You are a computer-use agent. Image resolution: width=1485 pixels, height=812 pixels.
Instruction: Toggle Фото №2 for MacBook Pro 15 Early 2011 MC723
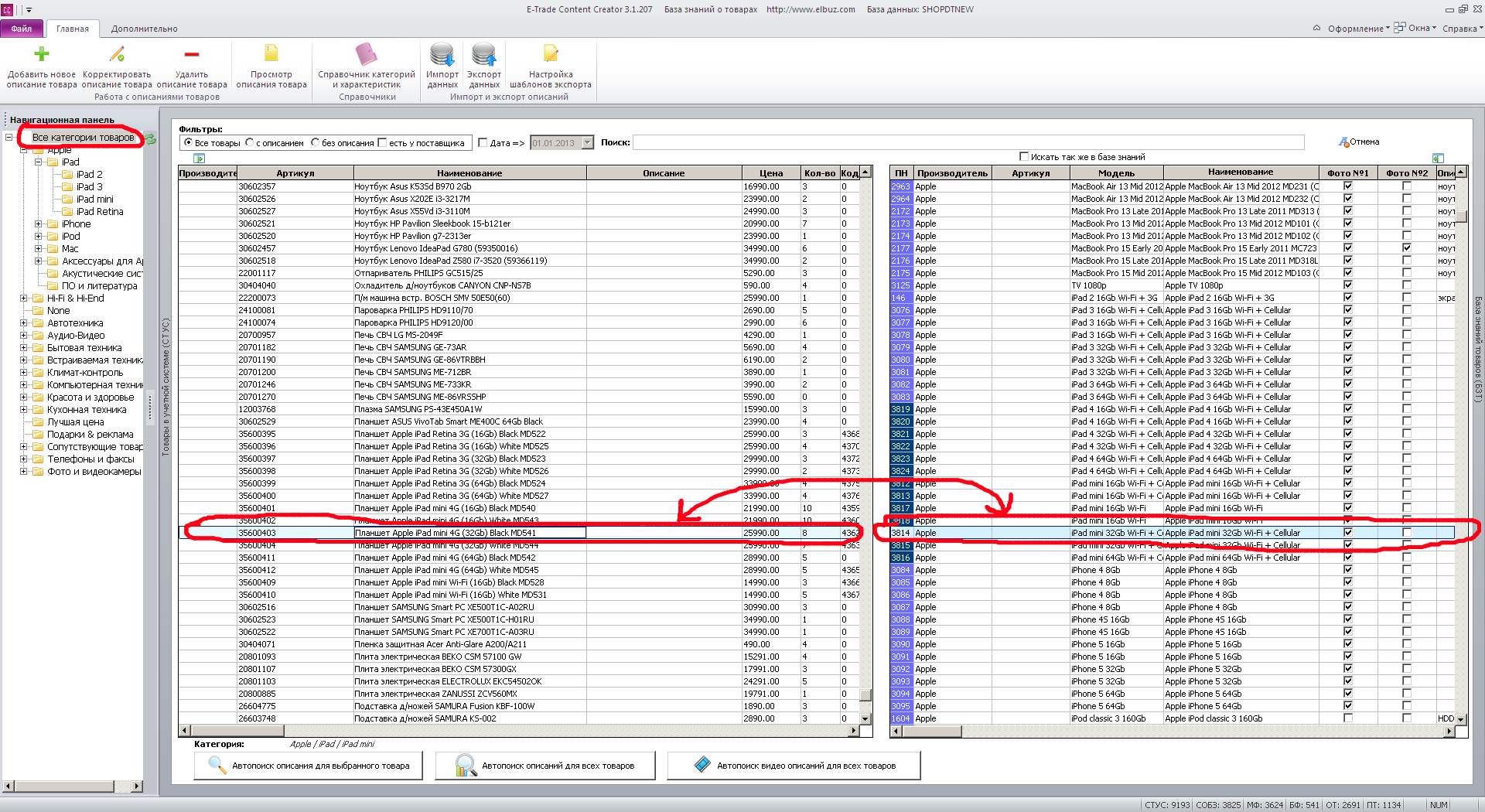1407,248
